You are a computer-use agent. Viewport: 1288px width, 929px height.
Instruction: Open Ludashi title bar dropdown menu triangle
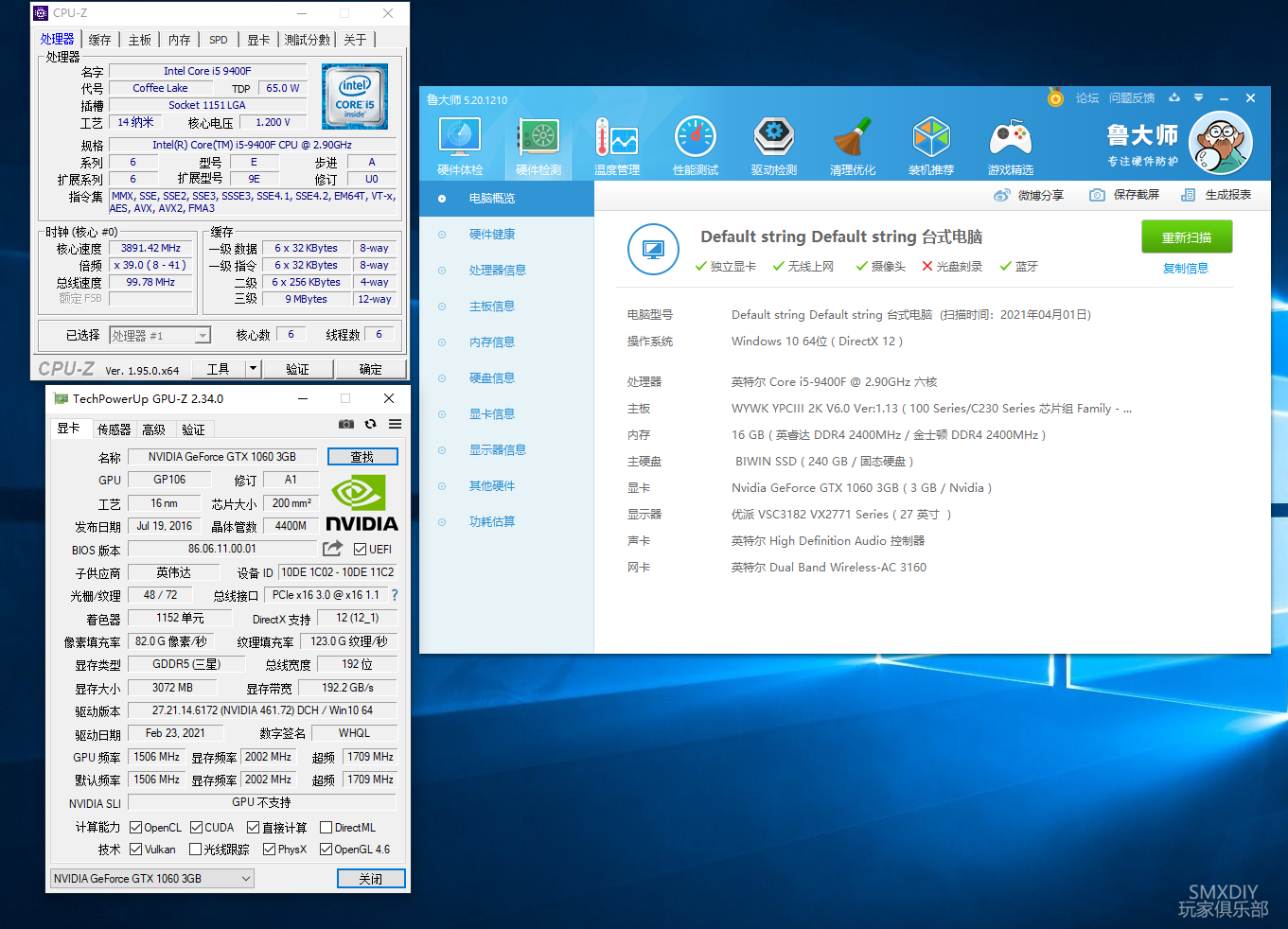[x=1198, y=97]
